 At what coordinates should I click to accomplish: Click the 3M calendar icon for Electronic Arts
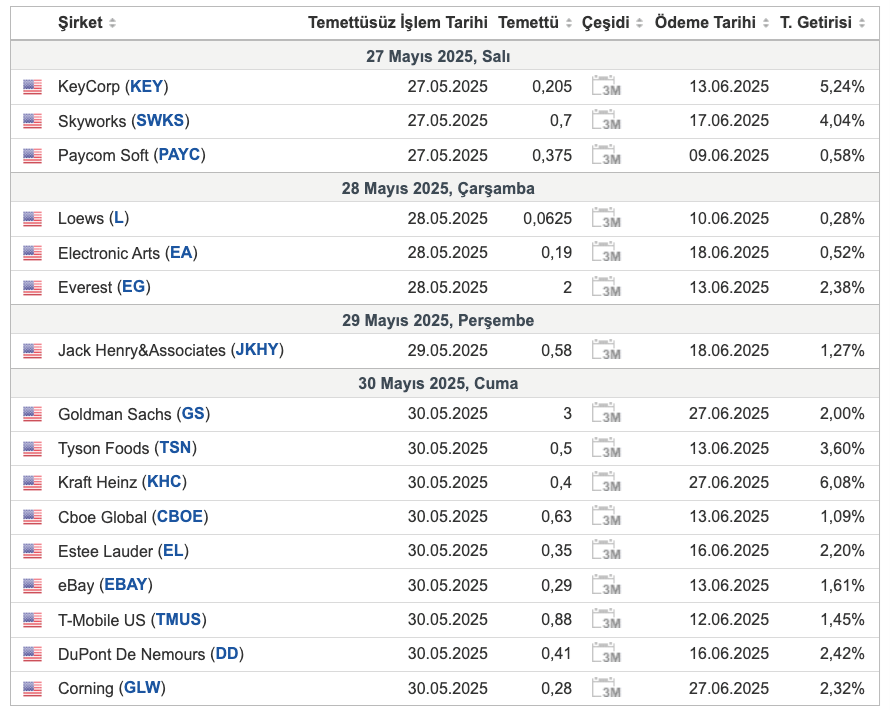coord(606,252)
